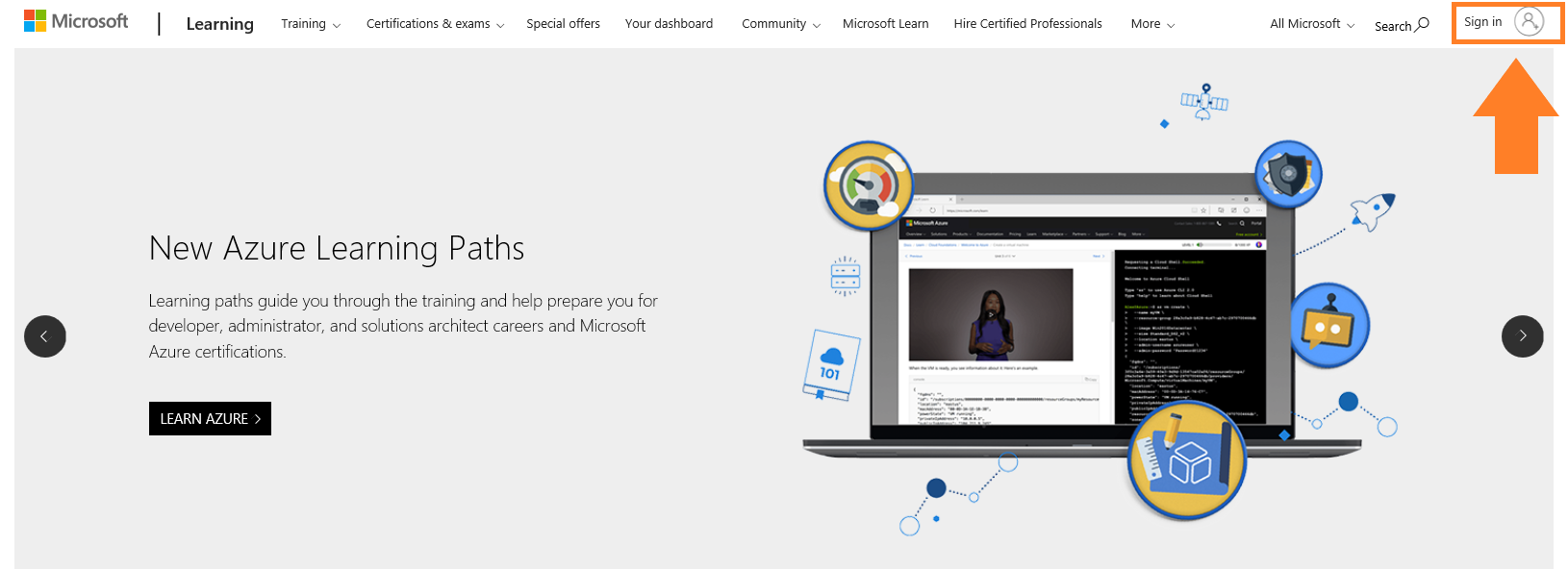
Task: Click the learning paths description paragraph
Action: point(403,326)
